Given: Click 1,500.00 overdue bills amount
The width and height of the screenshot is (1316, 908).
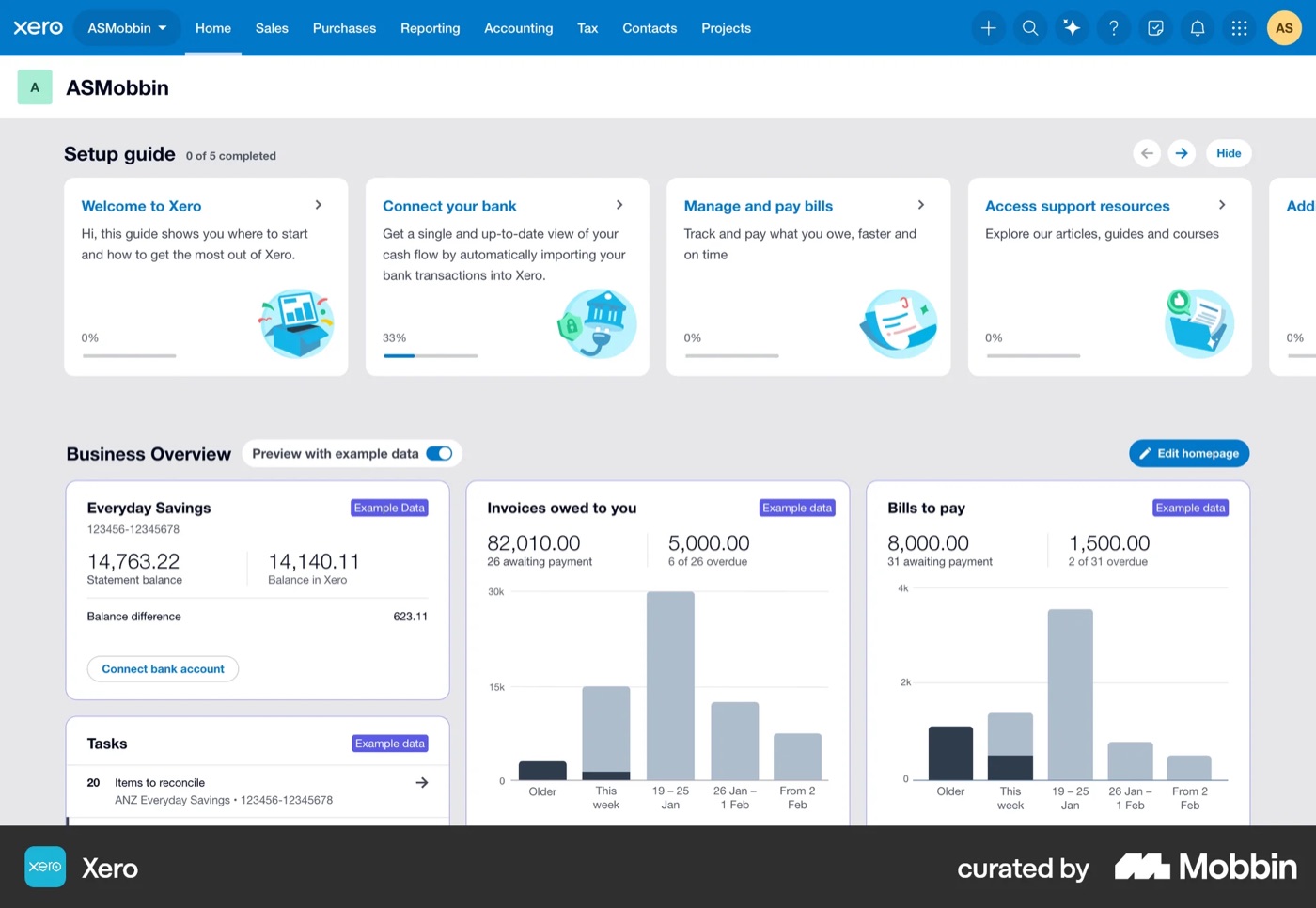Looking at the screenshot, I should (1109, 543).
